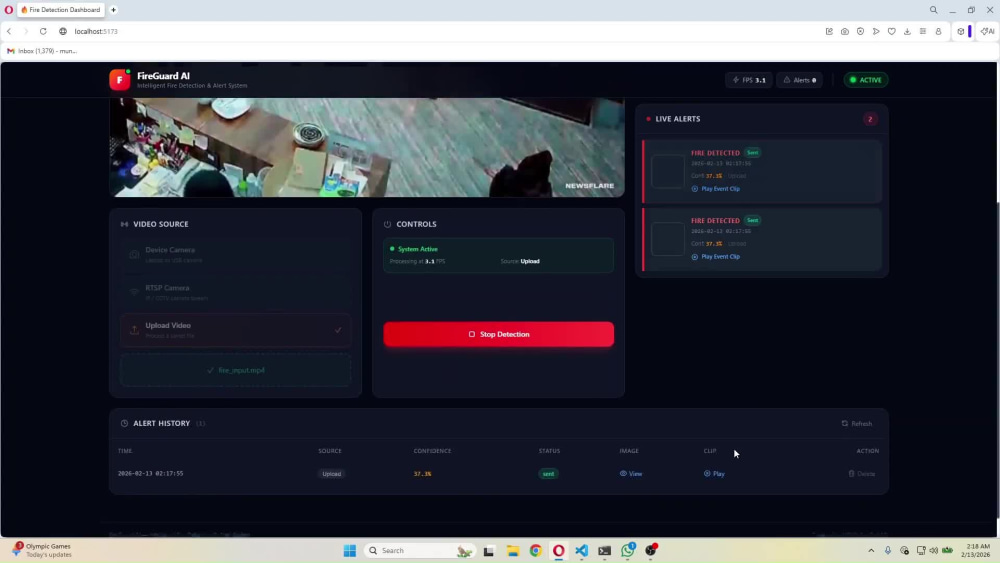Click the 37.3% confidence value in history
1000x563 pixels.
coord(422,474)
